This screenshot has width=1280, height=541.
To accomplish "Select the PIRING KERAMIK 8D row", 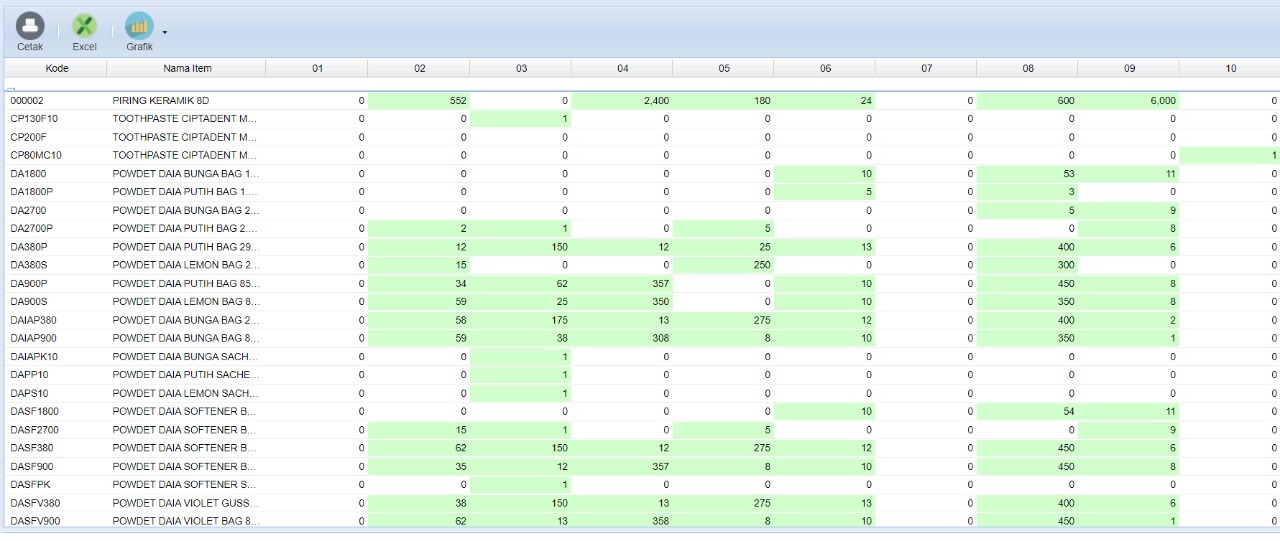I will [x=161, y=101].
